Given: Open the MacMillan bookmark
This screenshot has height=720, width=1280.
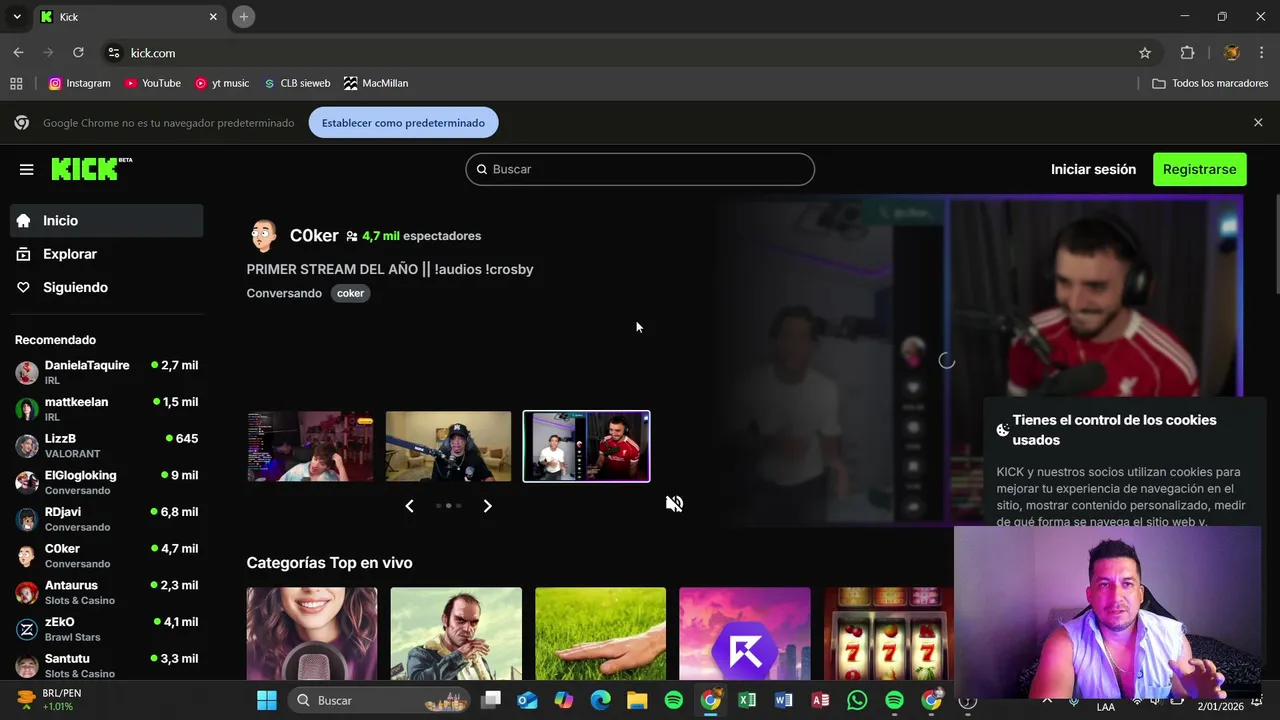Looking at the screenshot, I should click(376, 83).
